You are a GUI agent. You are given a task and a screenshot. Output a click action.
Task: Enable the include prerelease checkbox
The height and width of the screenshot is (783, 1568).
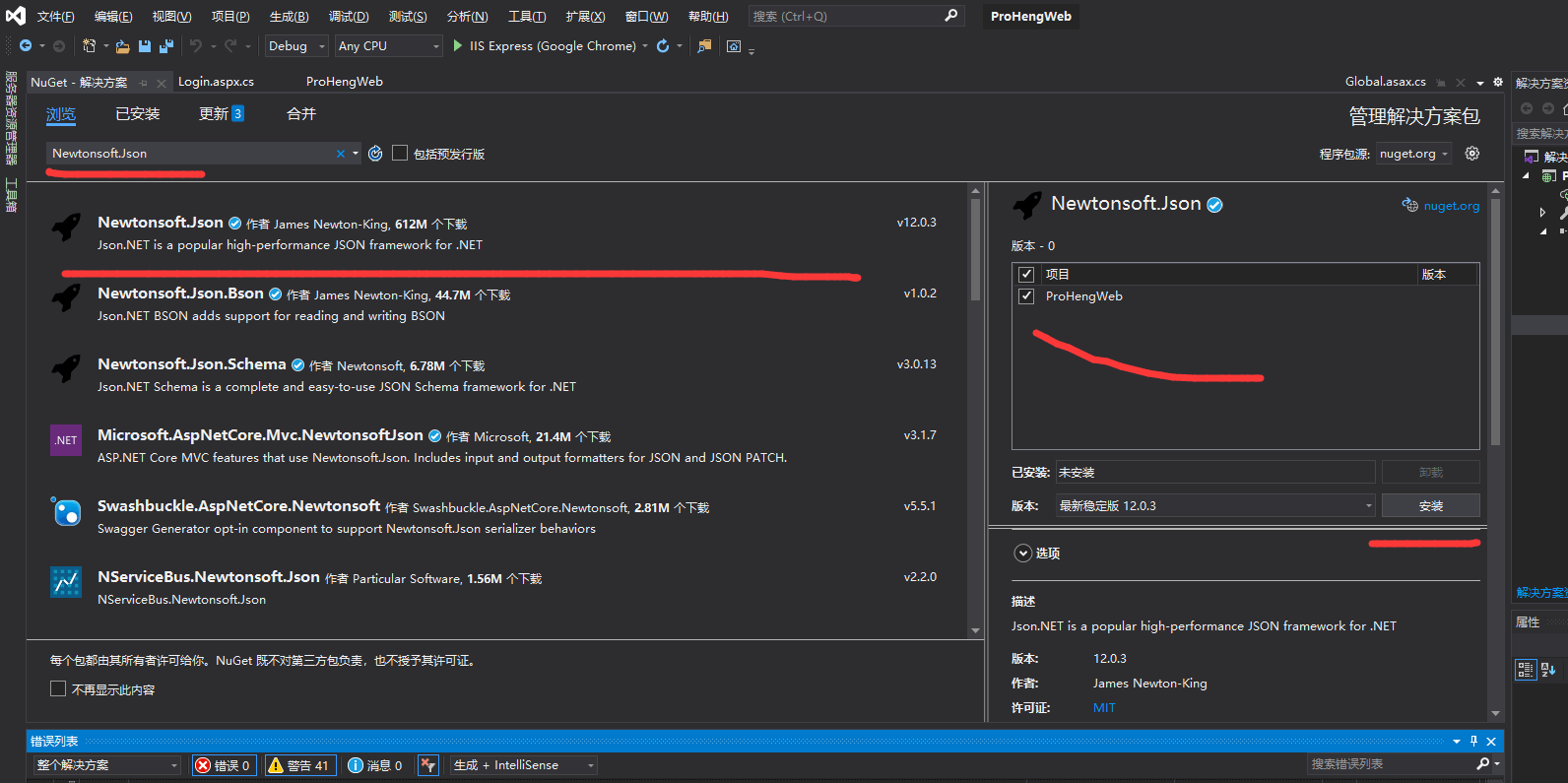pyautogui.click(x=400, y=154)
